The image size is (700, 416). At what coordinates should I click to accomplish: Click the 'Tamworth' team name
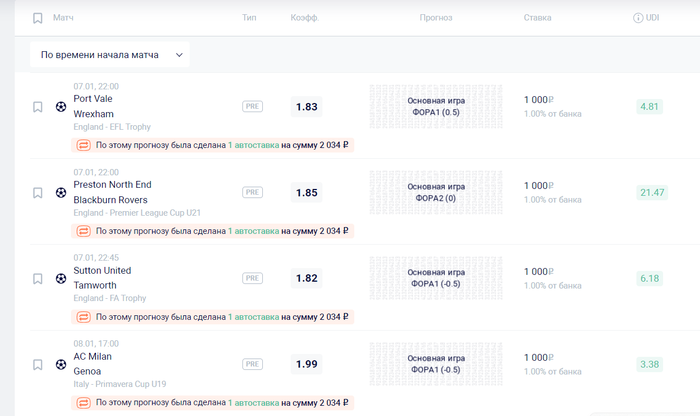tap(95, 285)
